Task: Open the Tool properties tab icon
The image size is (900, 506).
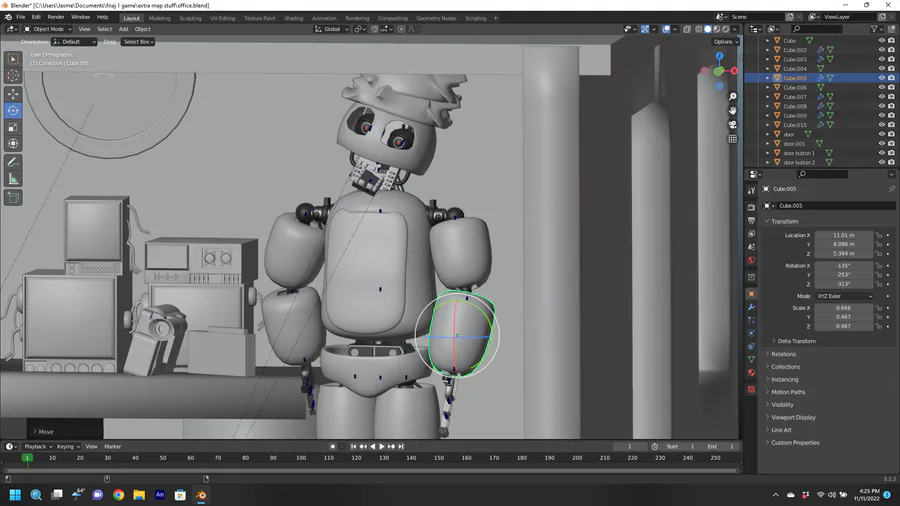Action: point(751,190)
